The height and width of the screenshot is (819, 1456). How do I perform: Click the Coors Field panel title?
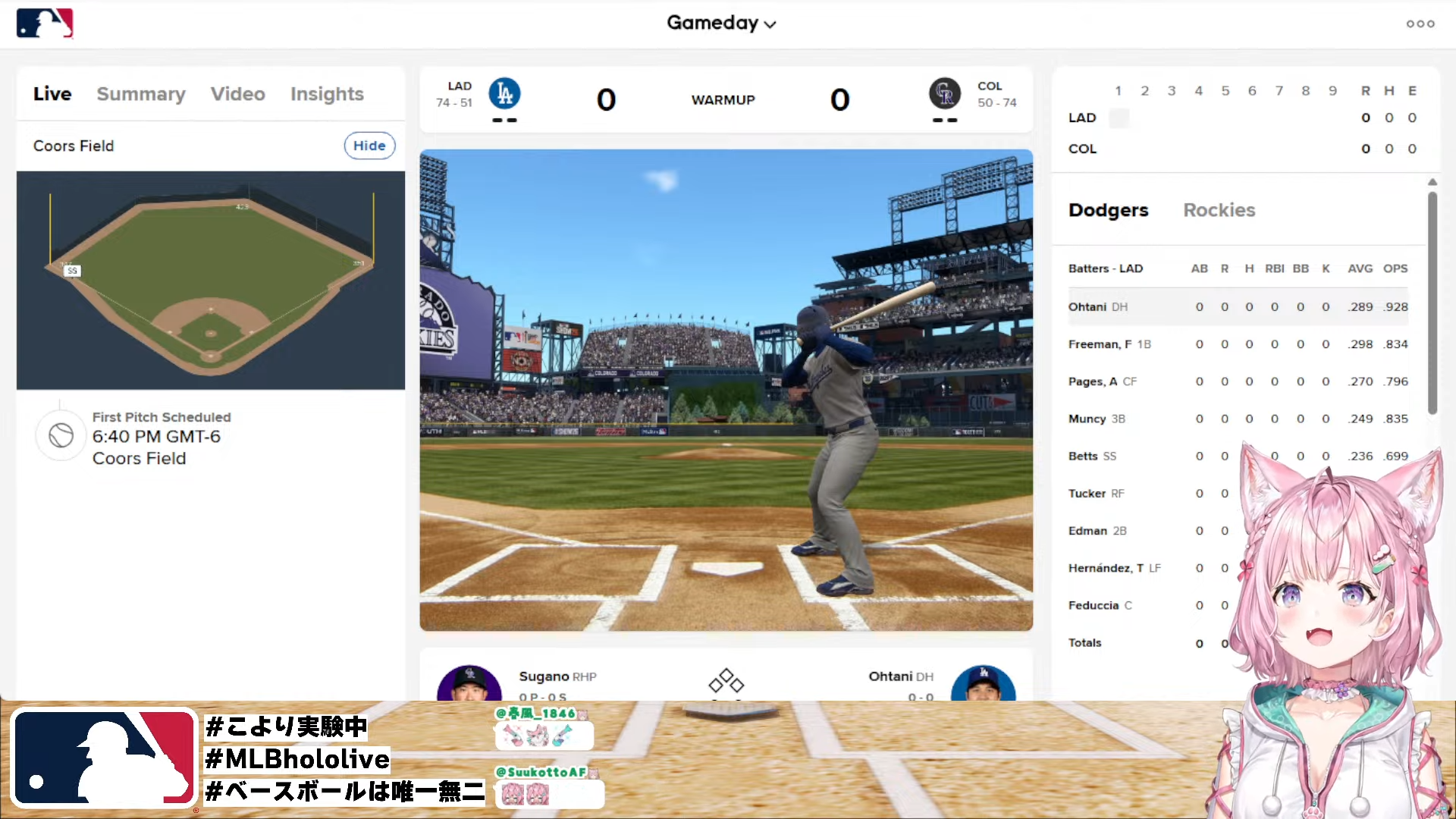pyautogui.click(x=74, y=146)
